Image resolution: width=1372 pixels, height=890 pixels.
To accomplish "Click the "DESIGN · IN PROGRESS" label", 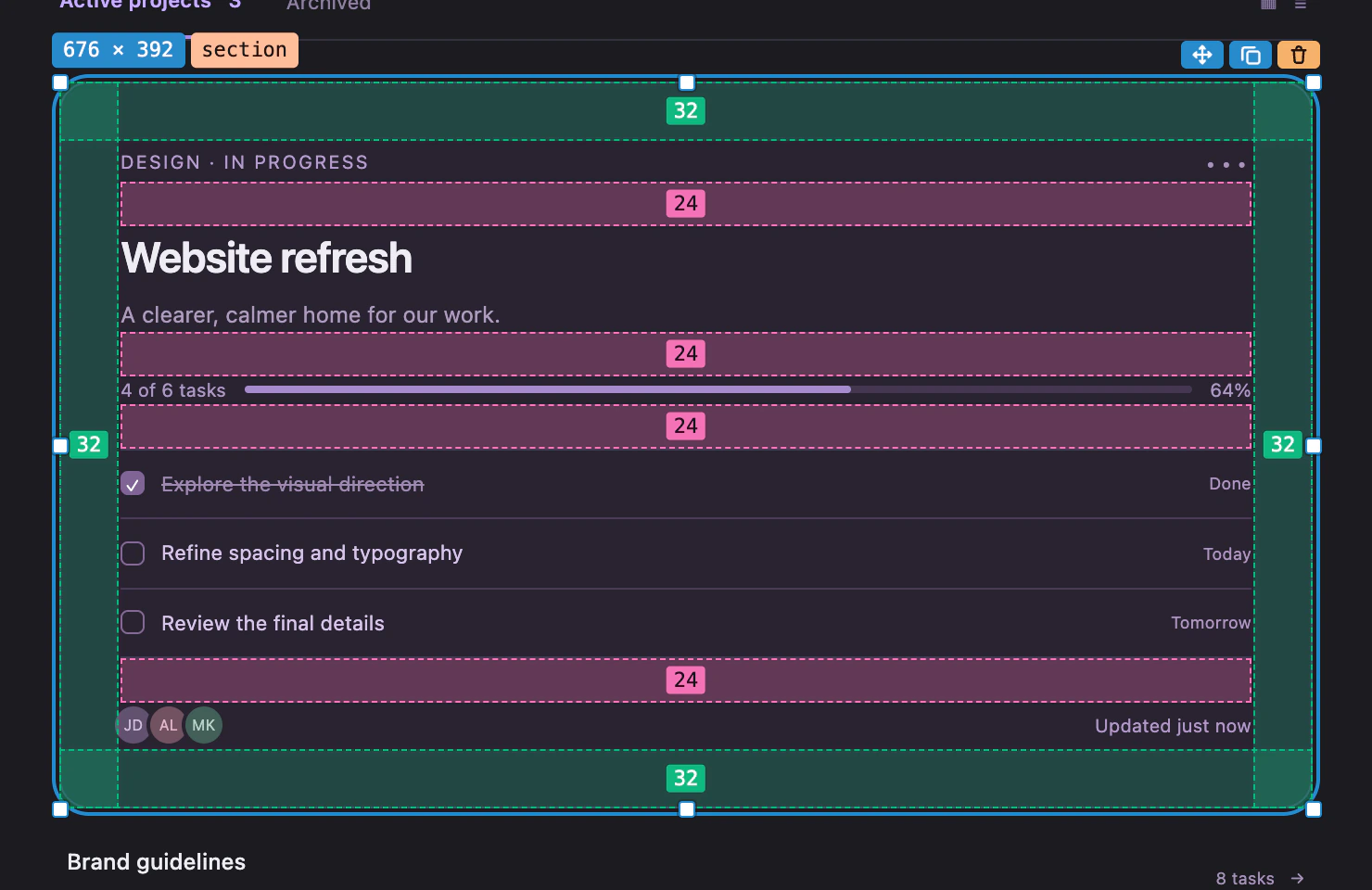I will (245, 162).
